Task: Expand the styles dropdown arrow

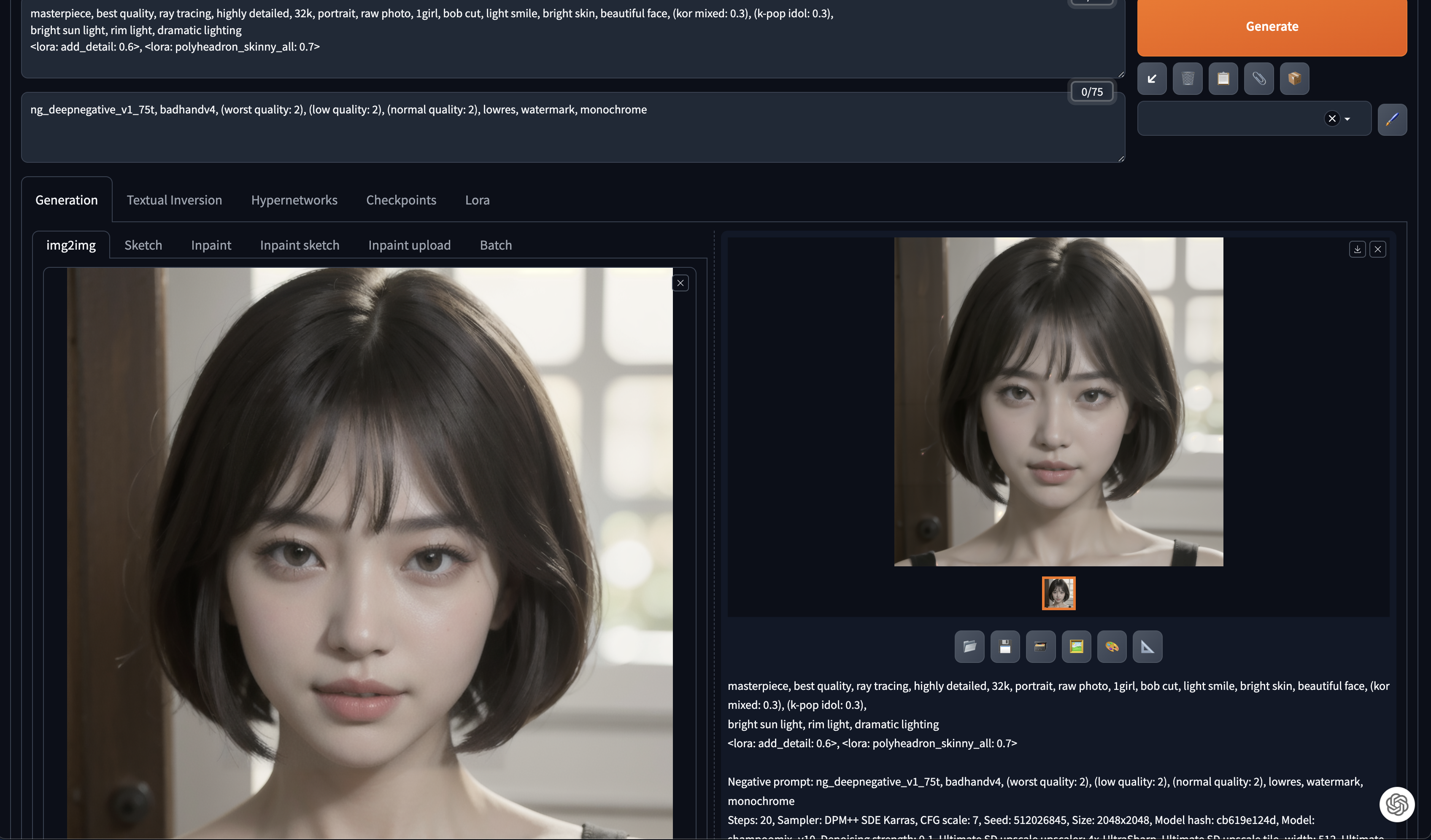Action: (1347, 119)
